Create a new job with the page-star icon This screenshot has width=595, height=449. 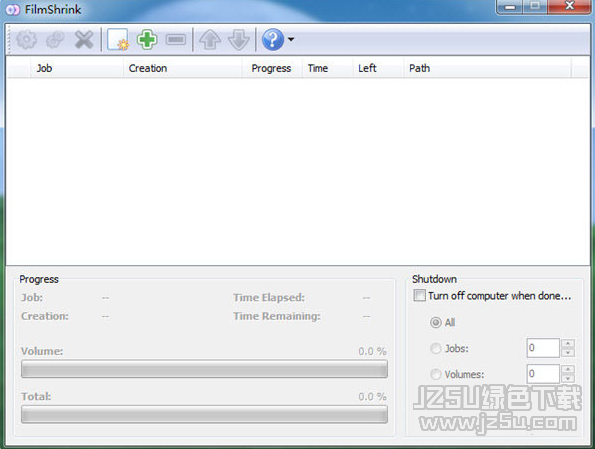pos(118,39)
